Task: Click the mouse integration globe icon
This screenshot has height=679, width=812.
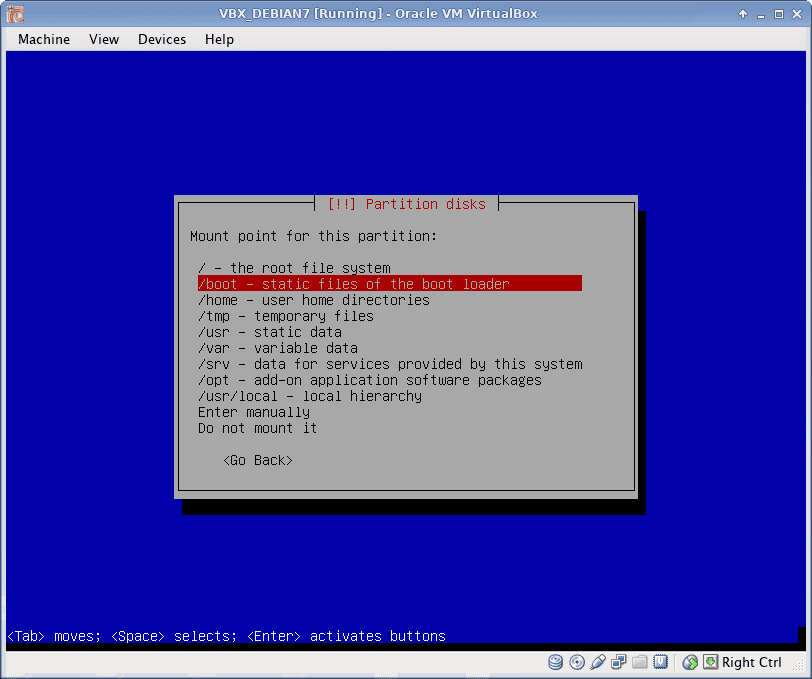Action: coord(690,662)
